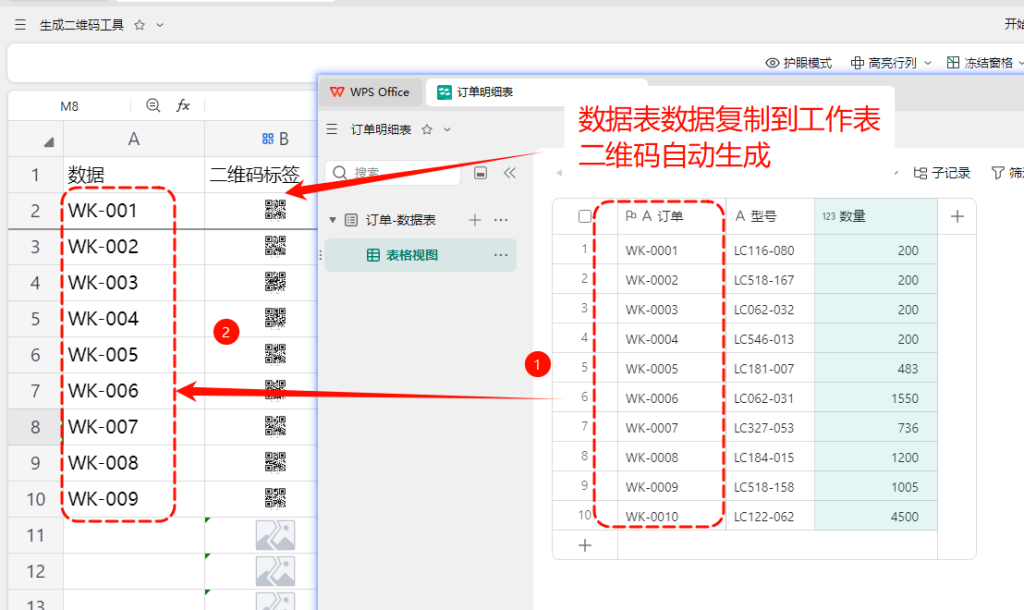1024x610 pixels.
Task: Expand the dropdown next to 生成二维码工具 title
Action: coord(159,25)
